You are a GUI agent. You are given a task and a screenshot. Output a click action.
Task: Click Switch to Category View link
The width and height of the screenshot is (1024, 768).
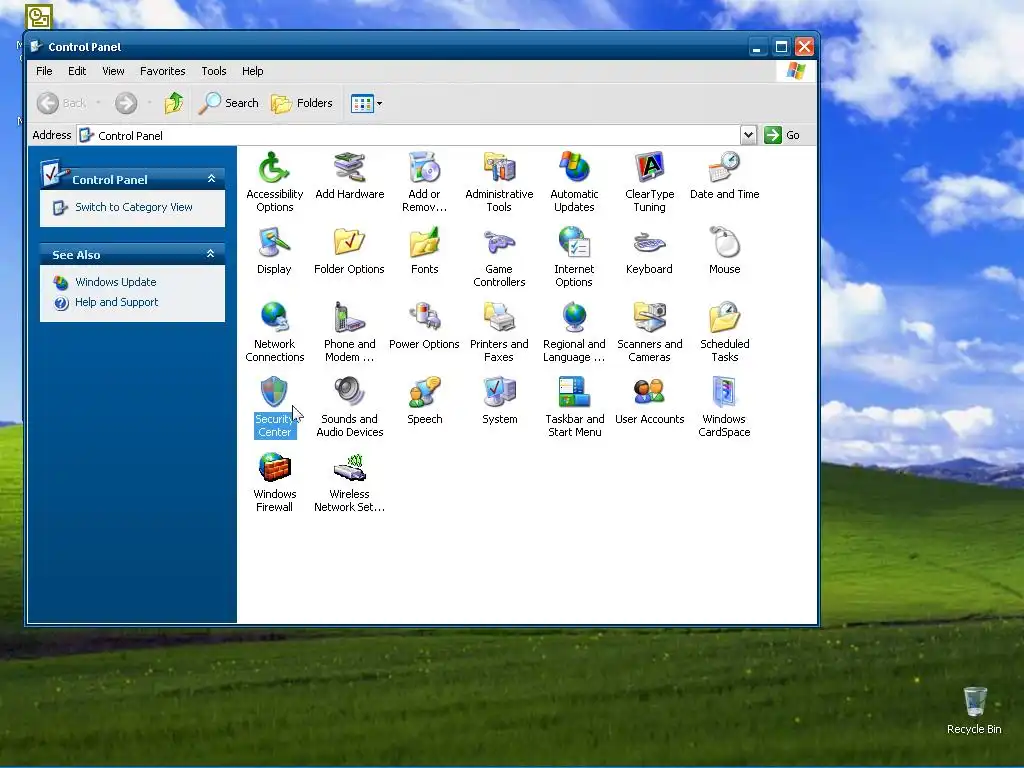134,207
